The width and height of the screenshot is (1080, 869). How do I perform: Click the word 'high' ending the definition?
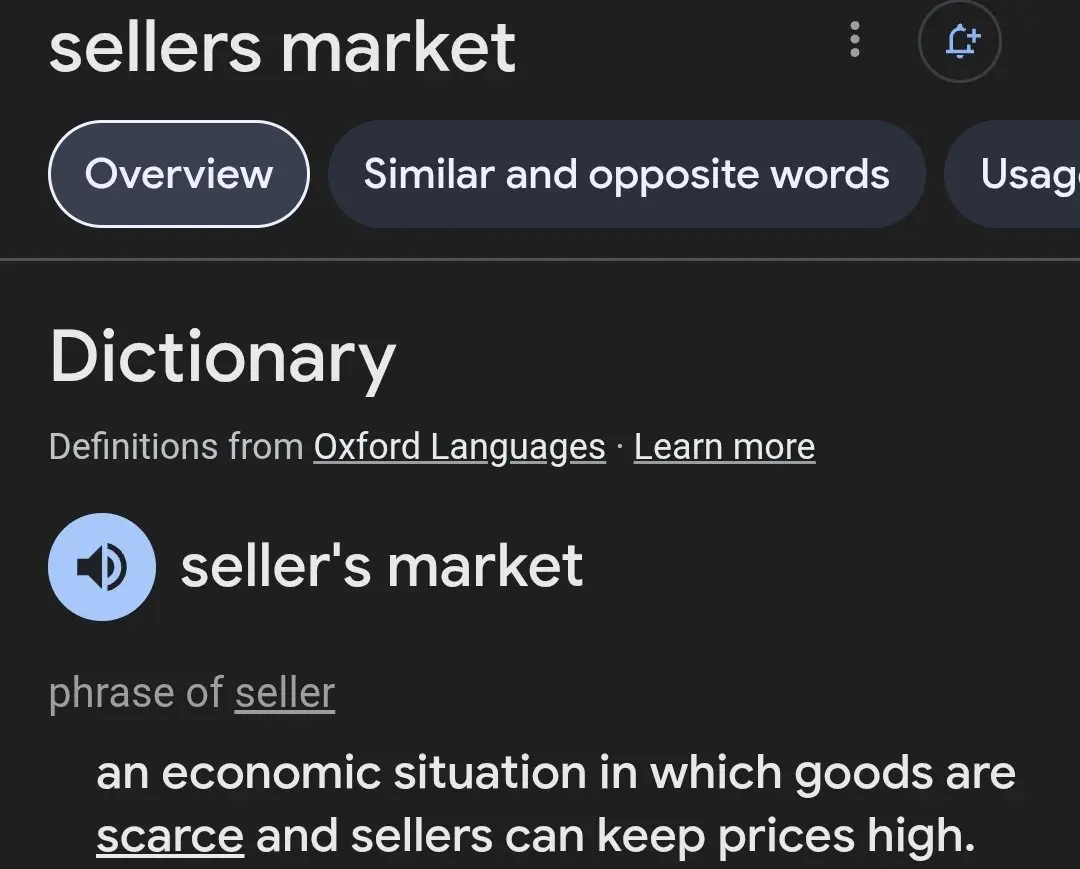click(x=921, y=836)
